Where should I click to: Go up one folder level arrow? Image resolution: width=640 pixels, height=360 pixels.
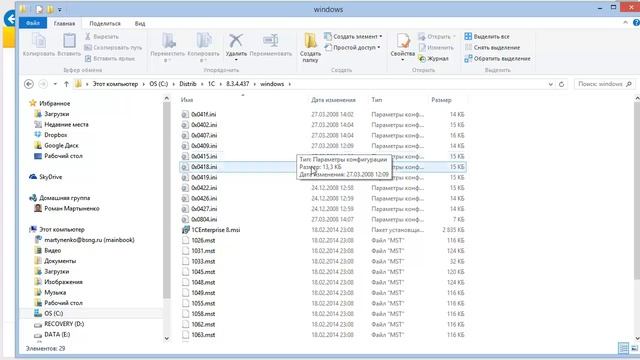[x=66, y=84]
